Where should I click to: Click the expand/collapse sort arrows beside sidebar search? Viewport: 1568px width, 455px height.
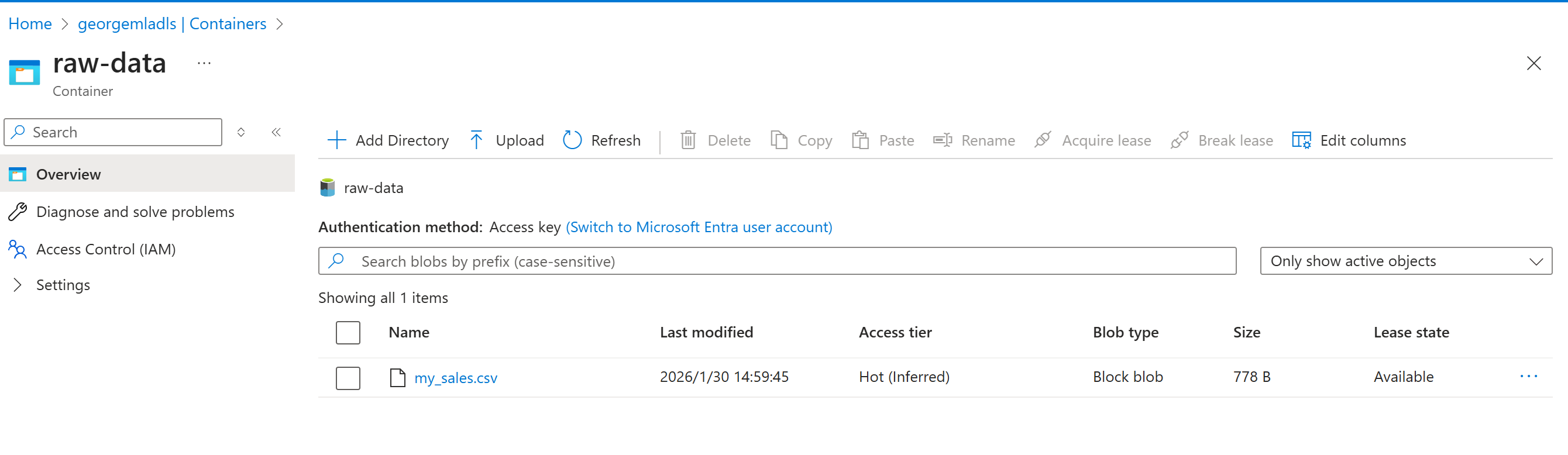(x=241, y=132)
